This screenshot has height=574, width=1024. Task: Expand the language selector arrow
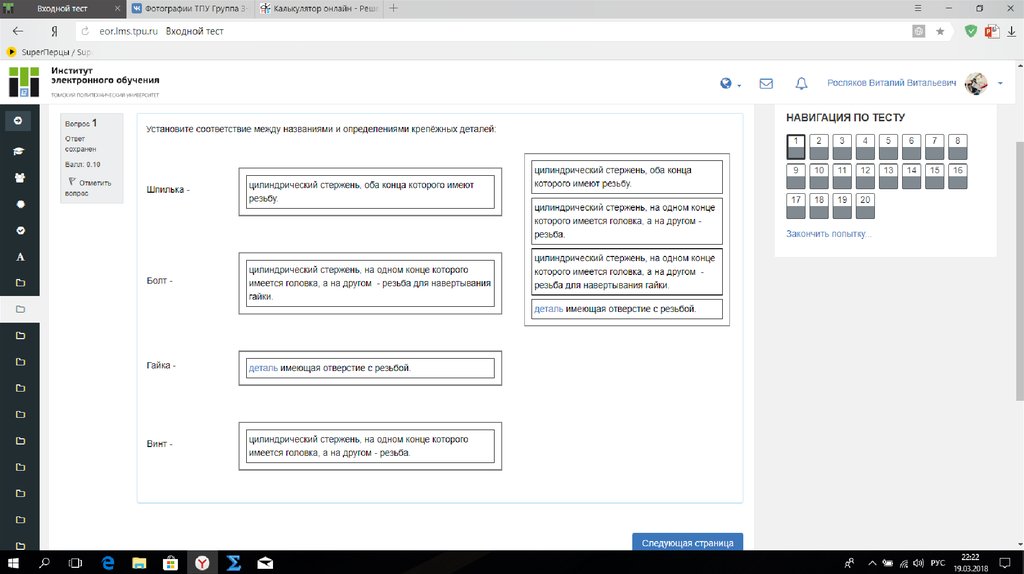pos(739,86)
